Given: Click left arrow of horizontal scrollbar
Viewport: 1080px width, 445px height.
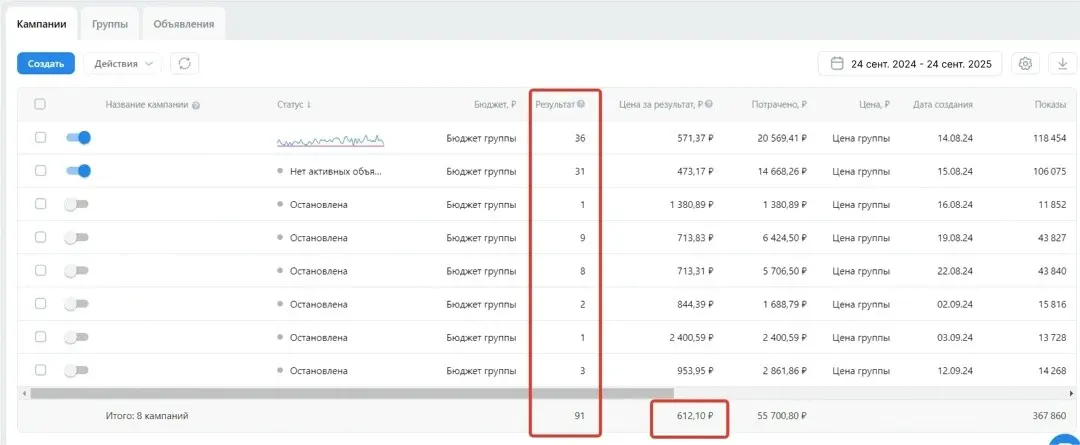Looking at the screenshot, I should coord(25,393).
